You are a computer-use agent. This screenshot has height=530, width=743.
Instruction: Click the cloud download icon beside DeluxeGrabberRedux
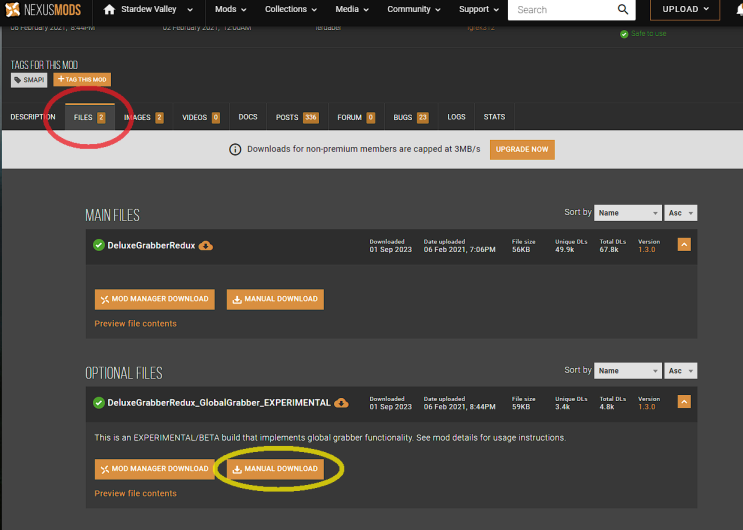pos(206,246)
